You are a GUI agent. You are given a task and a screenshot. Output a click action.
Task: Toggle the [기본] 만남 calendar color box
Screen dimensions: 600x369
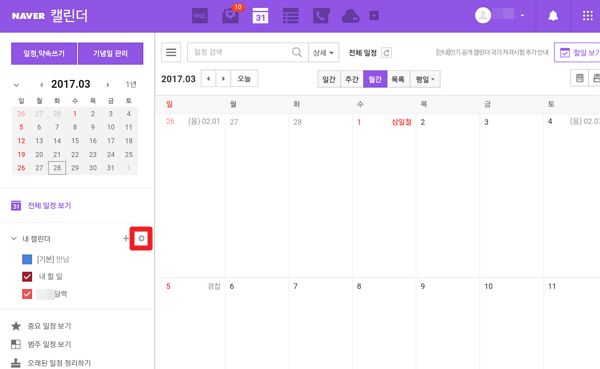pyautogui.click(x=27, y=260)
